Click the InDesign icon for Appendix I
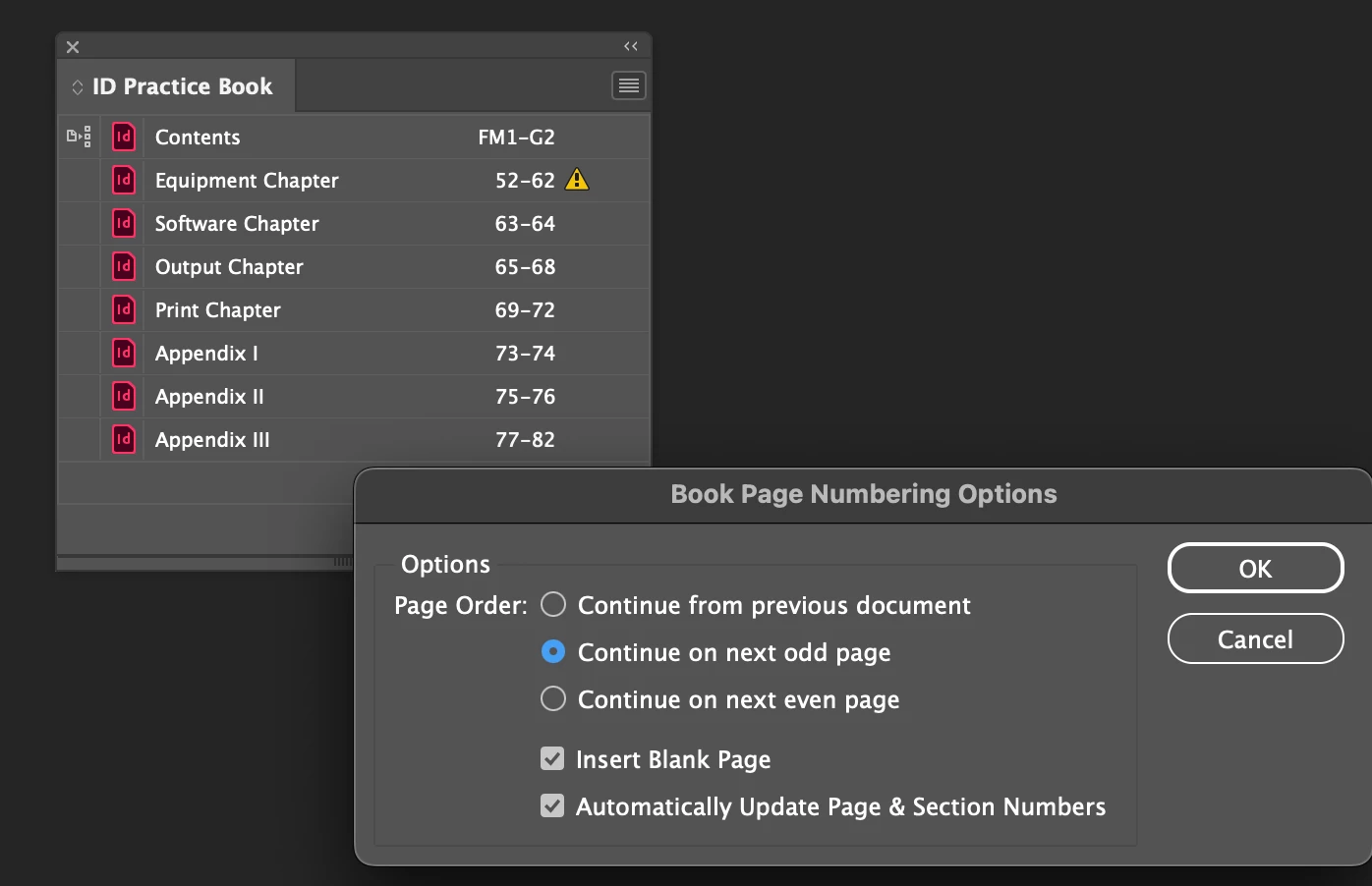Screen dimensions: 1372x886 [124, 353]
